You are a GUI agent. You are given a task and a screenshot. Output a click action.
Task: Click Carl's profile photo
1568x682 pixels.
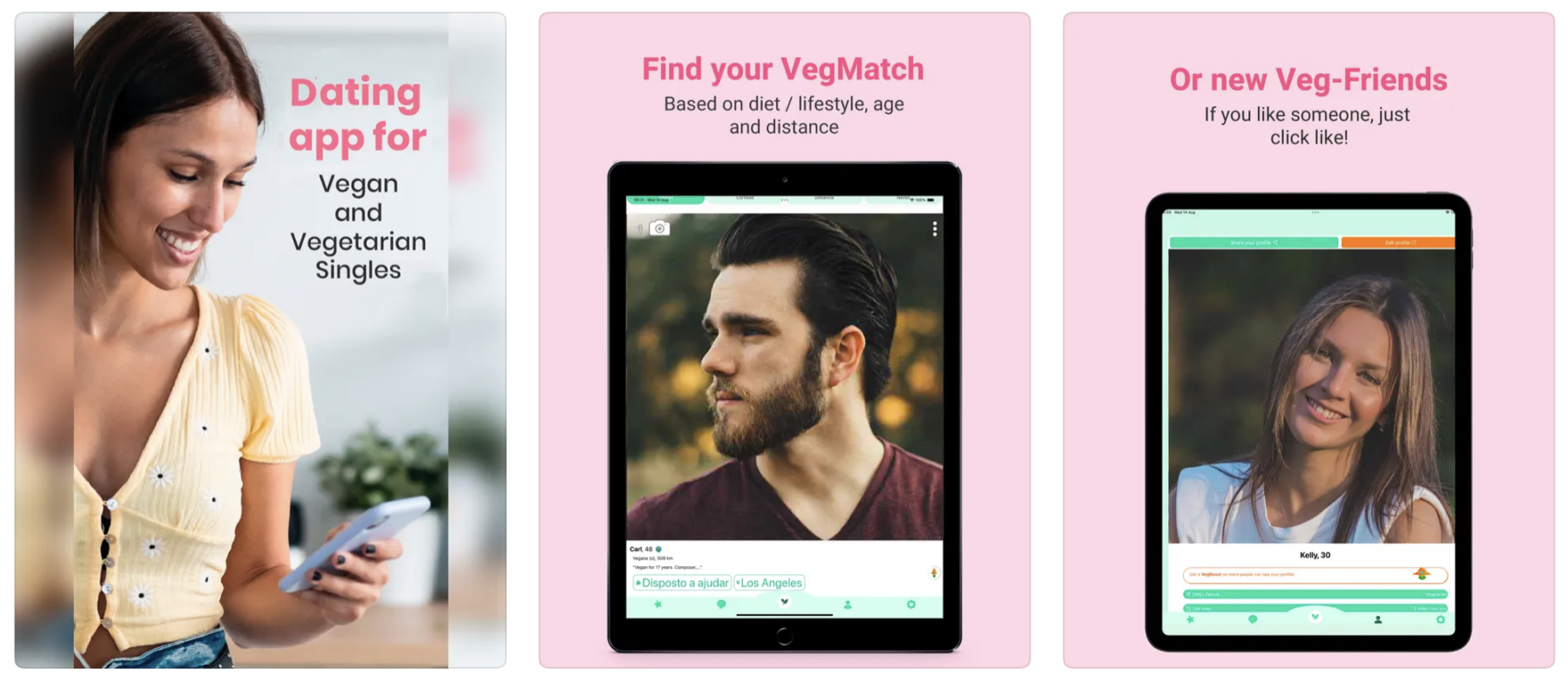(784, 376)
